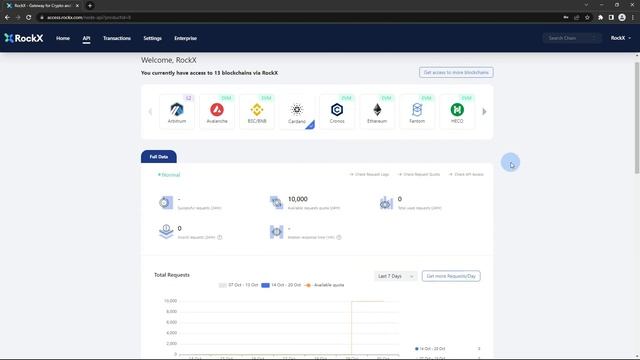Open the Check Request Quota link
Image resolution: width=640 pixels, height=360 pixels.
[419, 174]
